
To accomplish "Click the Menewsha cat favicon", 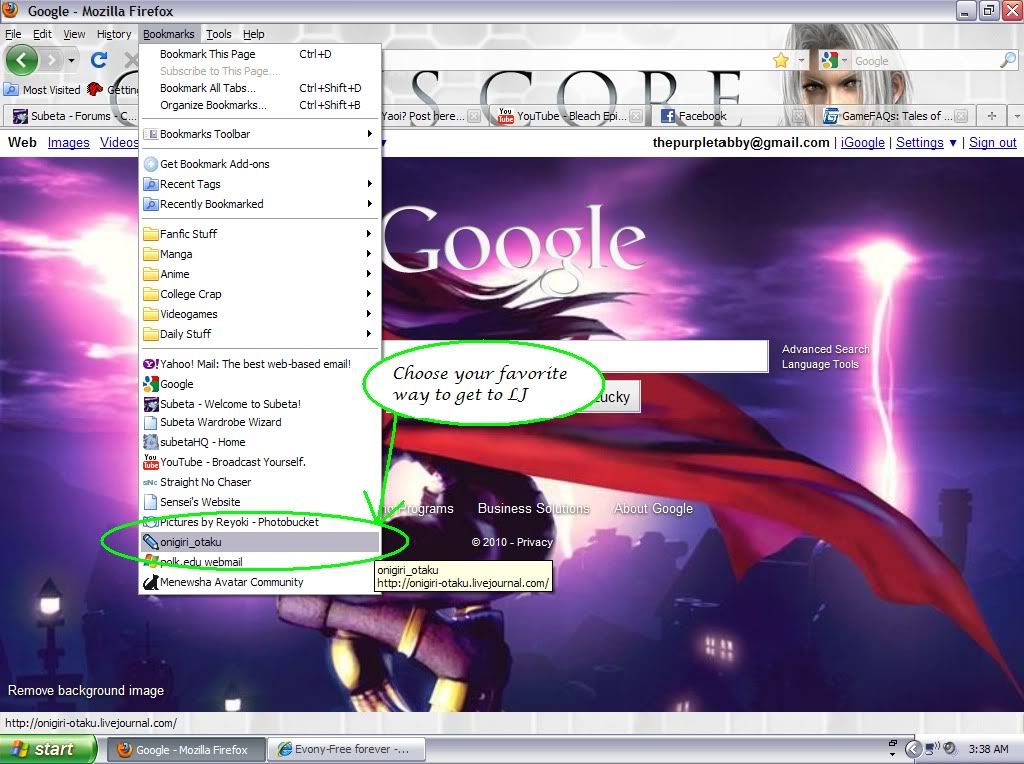I will pyautogui.click(x=151, y=582).
